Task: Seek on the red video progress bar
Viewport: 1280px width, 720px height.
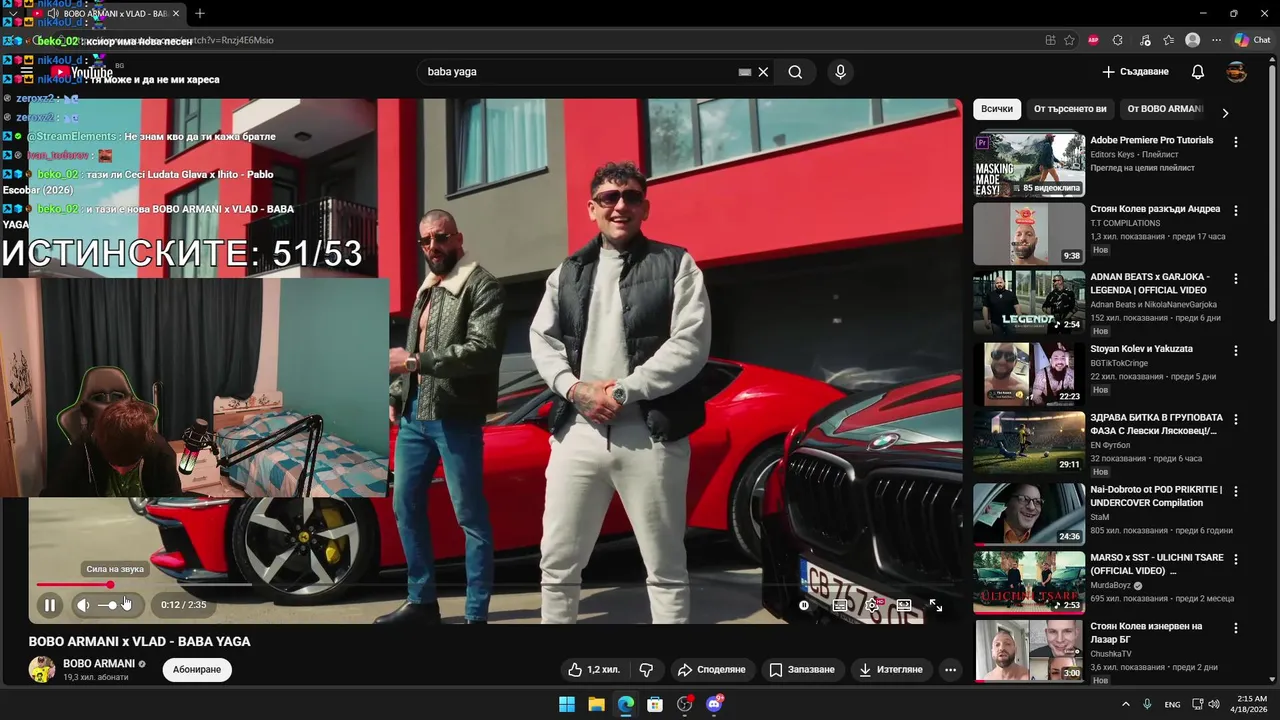Action: click(x=74, y=585)
